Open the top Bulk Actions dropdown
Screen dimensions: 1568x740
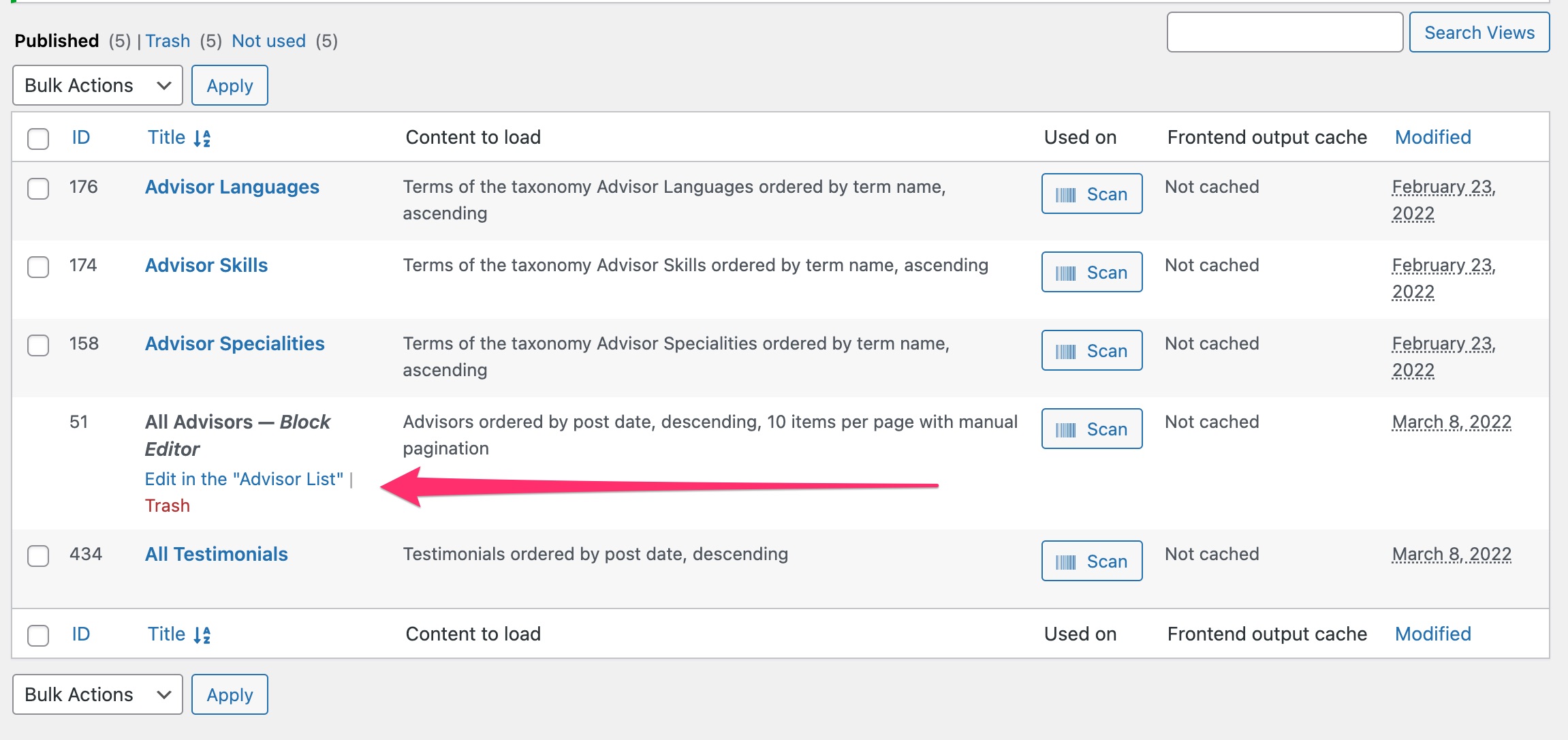97,85
